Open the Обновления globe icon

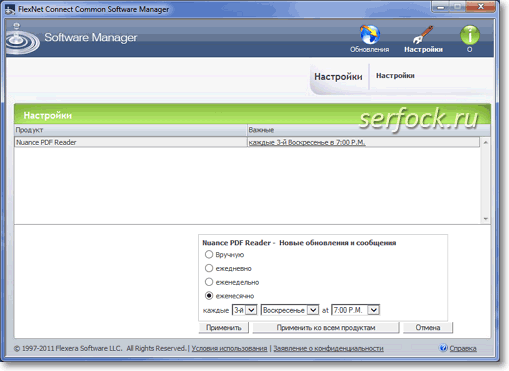tap(370, 35)
